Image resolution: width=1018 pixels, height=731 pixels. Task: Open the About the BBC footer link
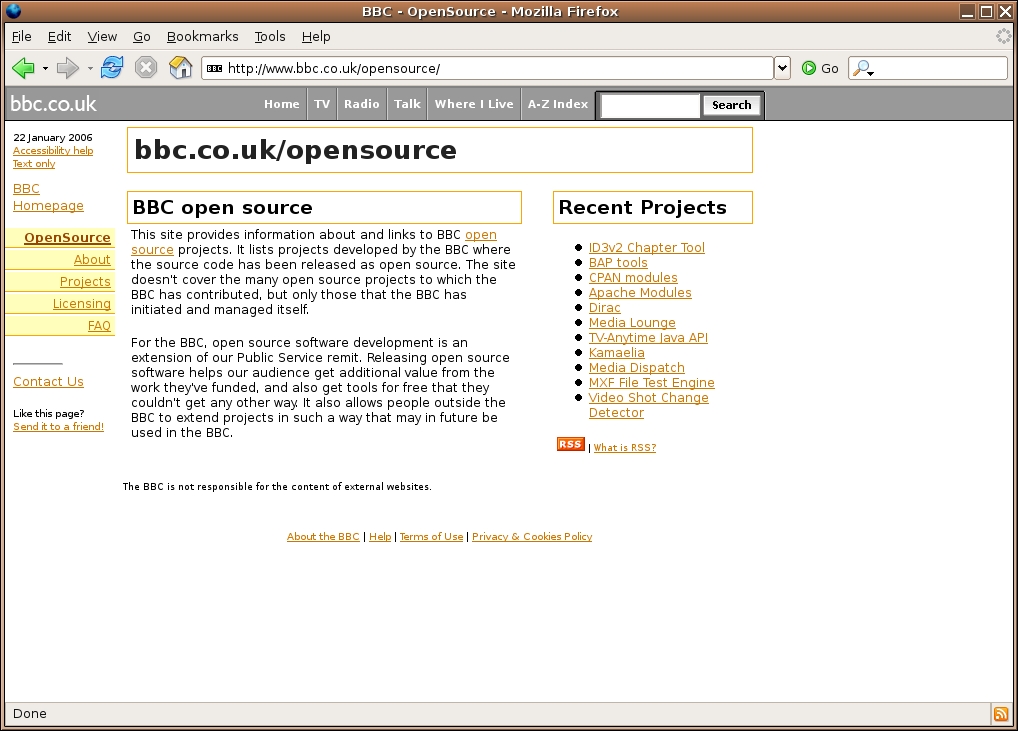tap(323, 536)
